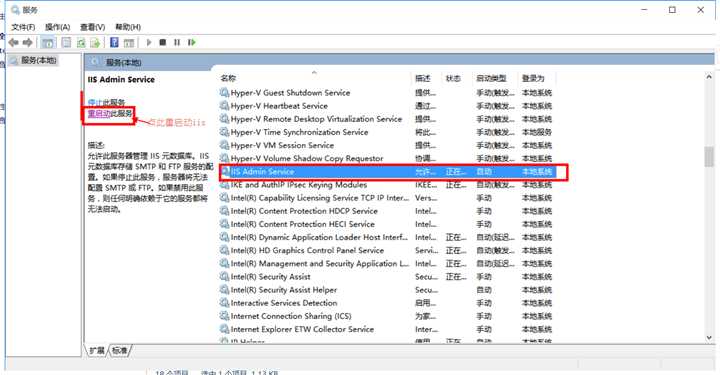The height and width of the screenshot is (375, 720).
Task: Select Internet Explorer ETW Collector Service
Action: (x=387, y=330)
